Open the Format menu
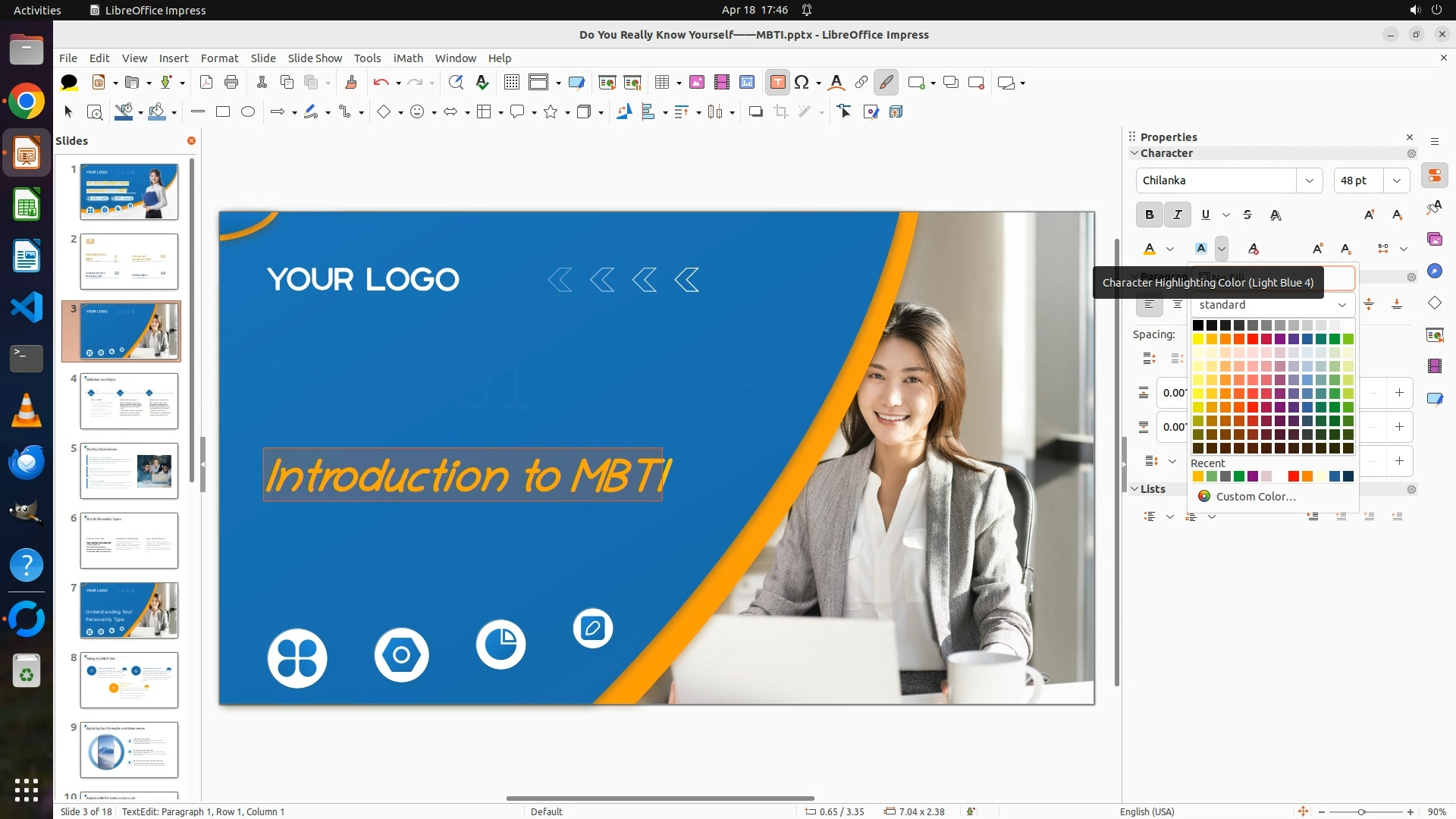Image resolution: width=1456 pixels, height=819 pixels. pos(219,58)
